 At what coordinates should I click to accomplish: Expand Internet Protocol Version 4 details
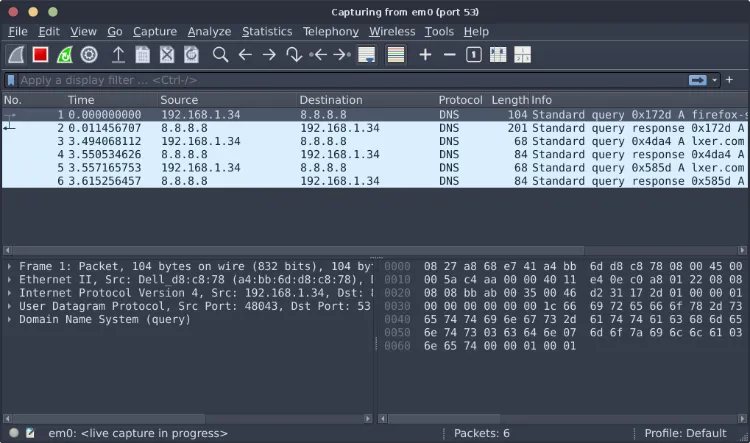click(x=9, y=293)
